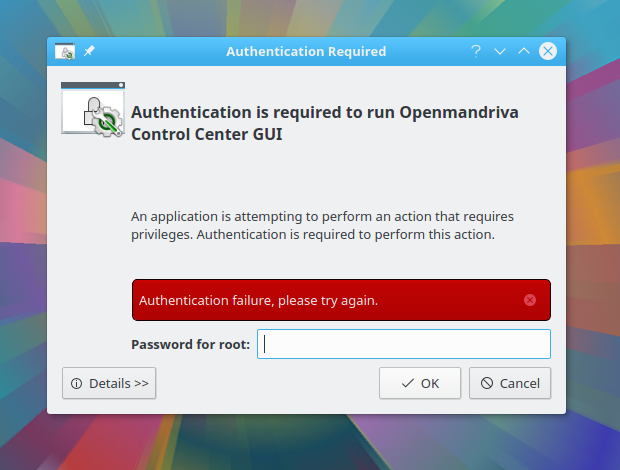
Task: Focus the Password for root field
Action: (x=404, y=344)
